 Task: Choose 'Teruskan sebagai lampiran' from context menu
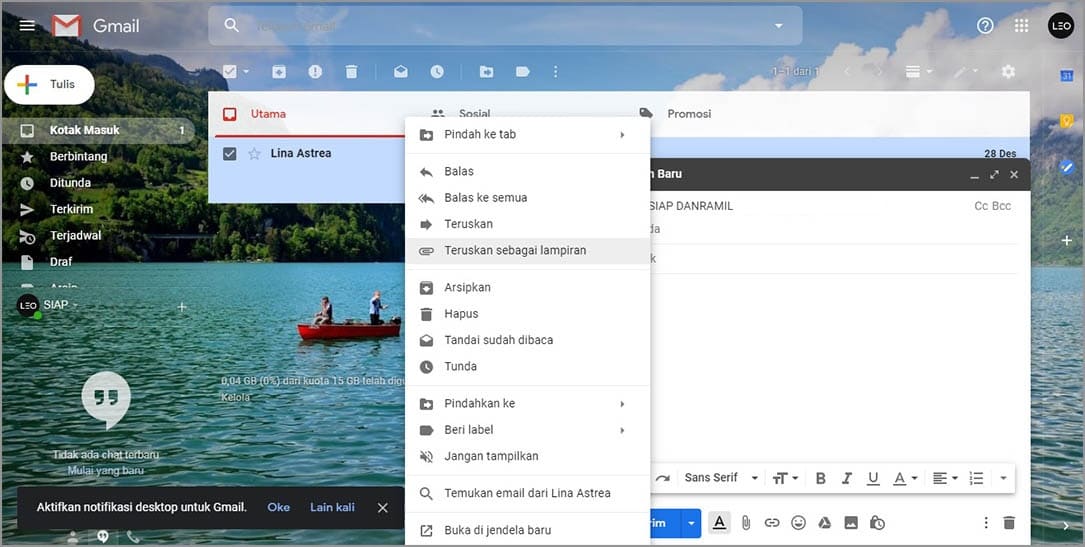(515, 251)
